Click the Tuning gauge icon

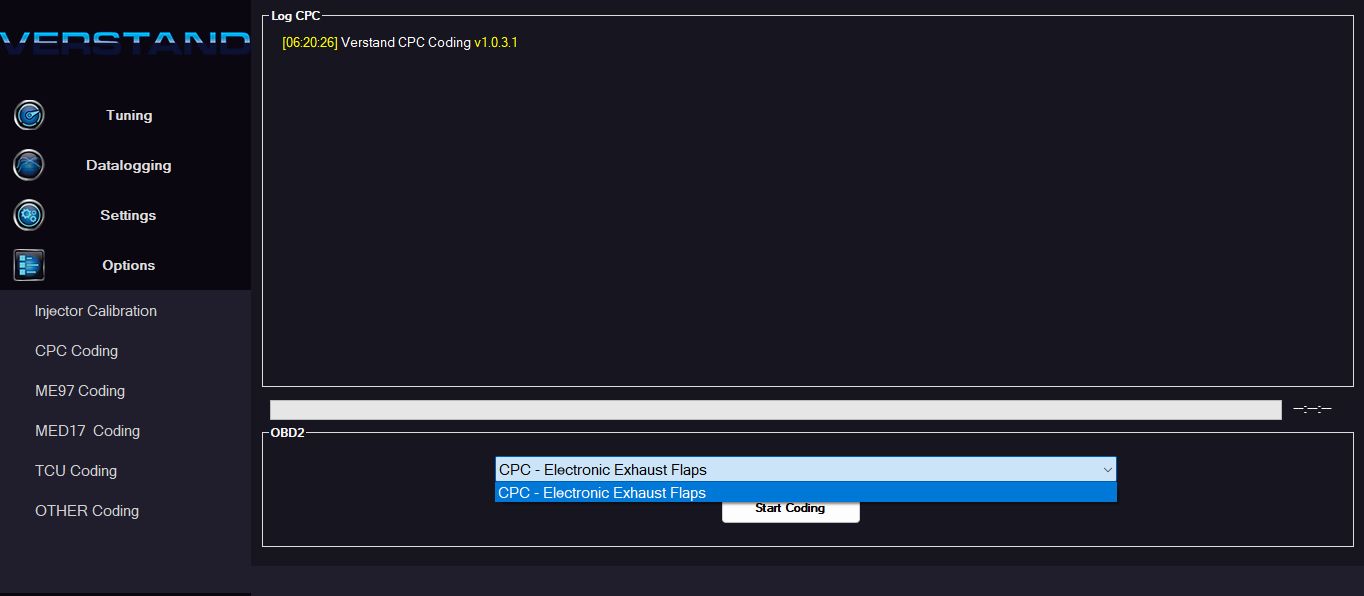[x=29, y=115]
